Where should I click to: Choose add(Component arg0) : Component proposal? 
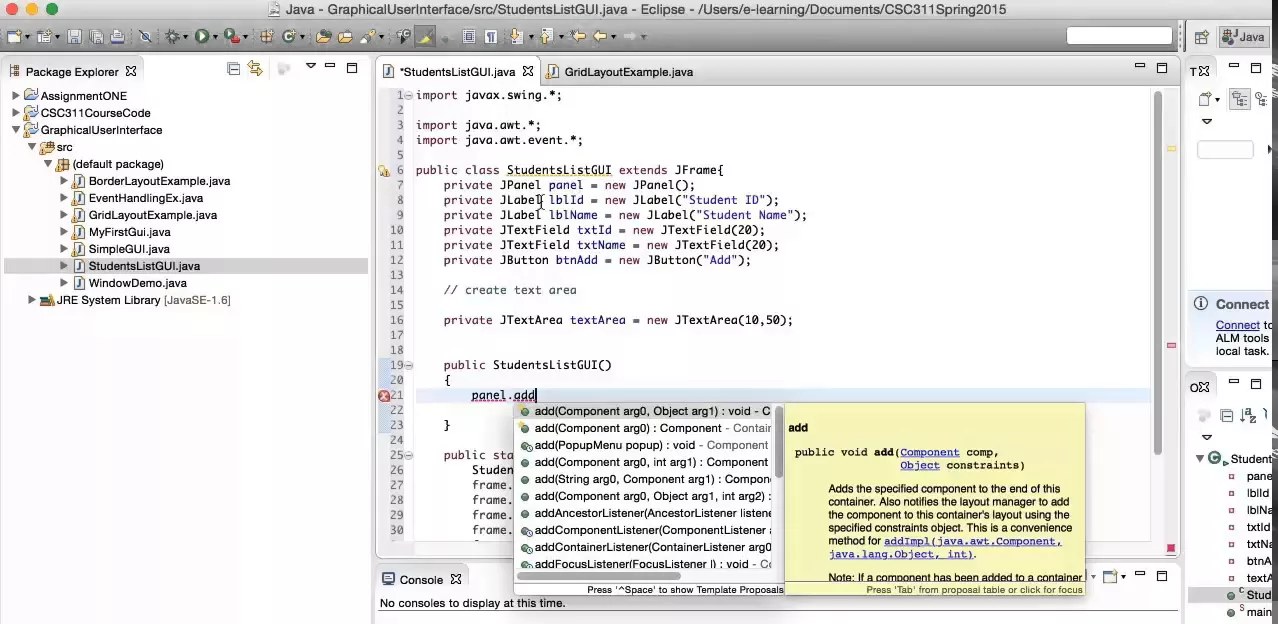click(645, 428)
